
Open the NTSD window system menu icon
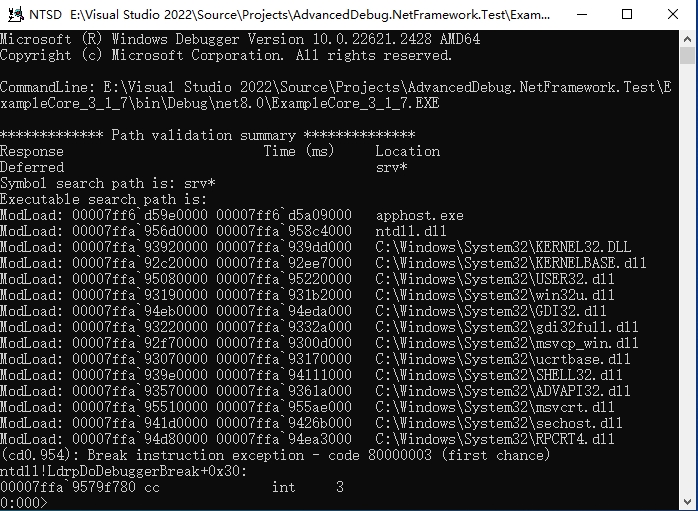pyautogui.click(x=16, y=15)
